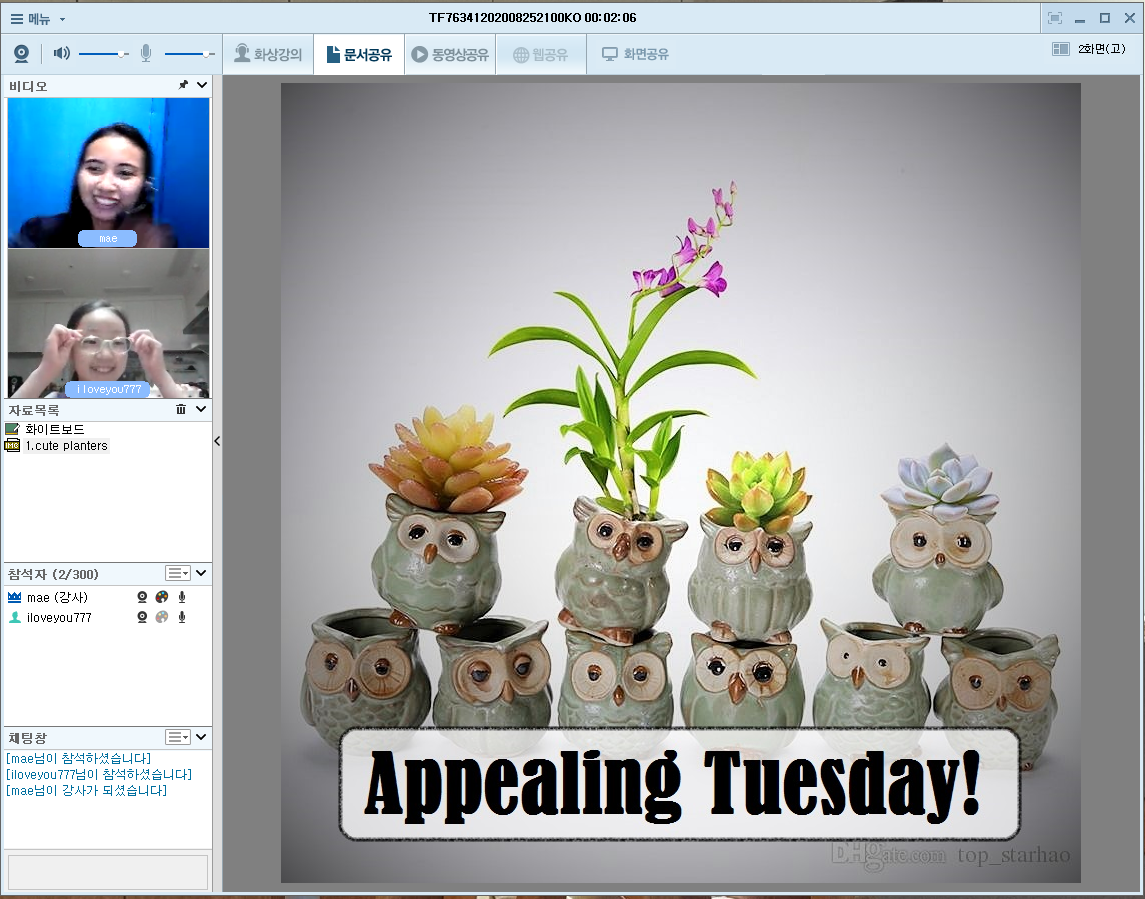The image size is (1145, 899).
Task: Click the trash icon in the 자료목록 panel
Action: tap(181, 409)
